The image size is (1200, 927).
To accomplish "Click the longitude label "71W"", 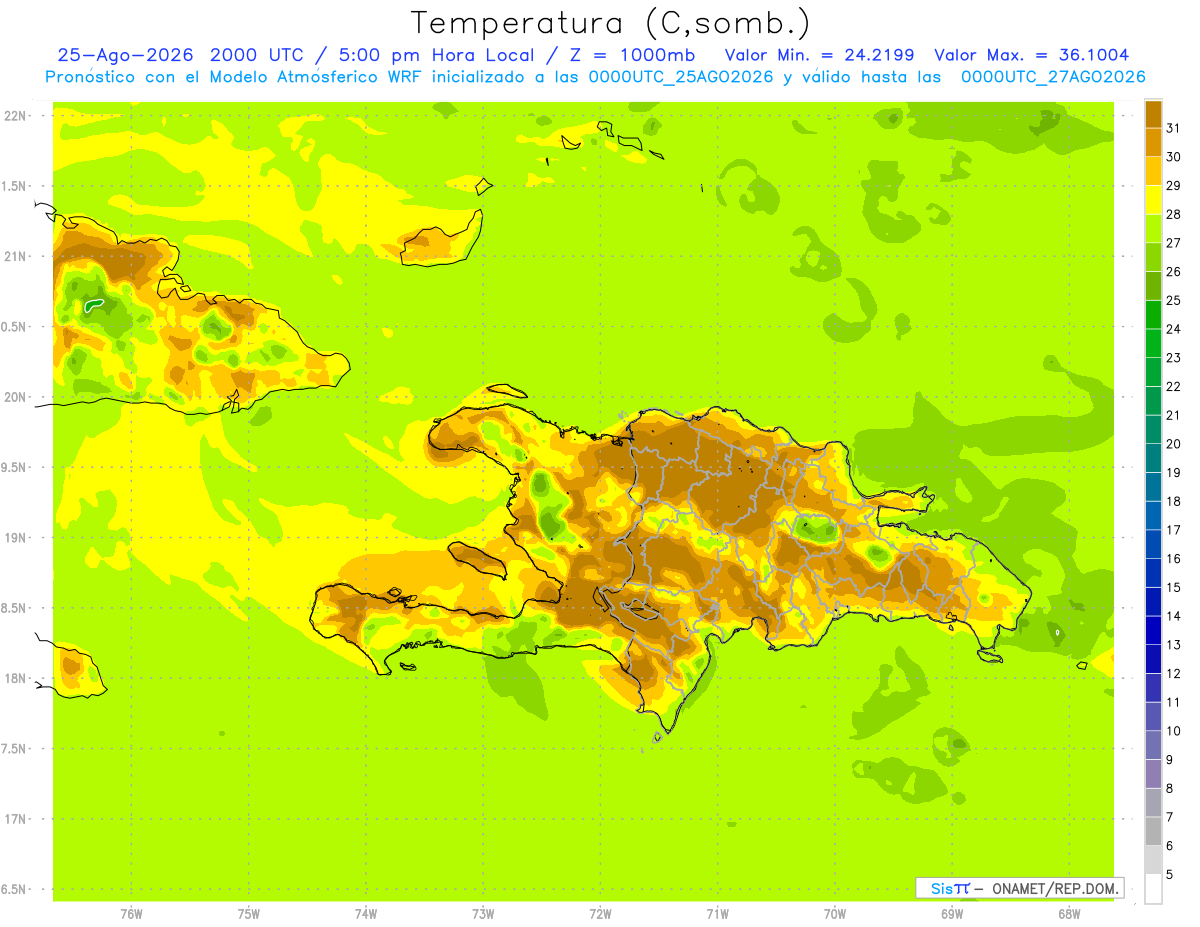I will [717, 914].
